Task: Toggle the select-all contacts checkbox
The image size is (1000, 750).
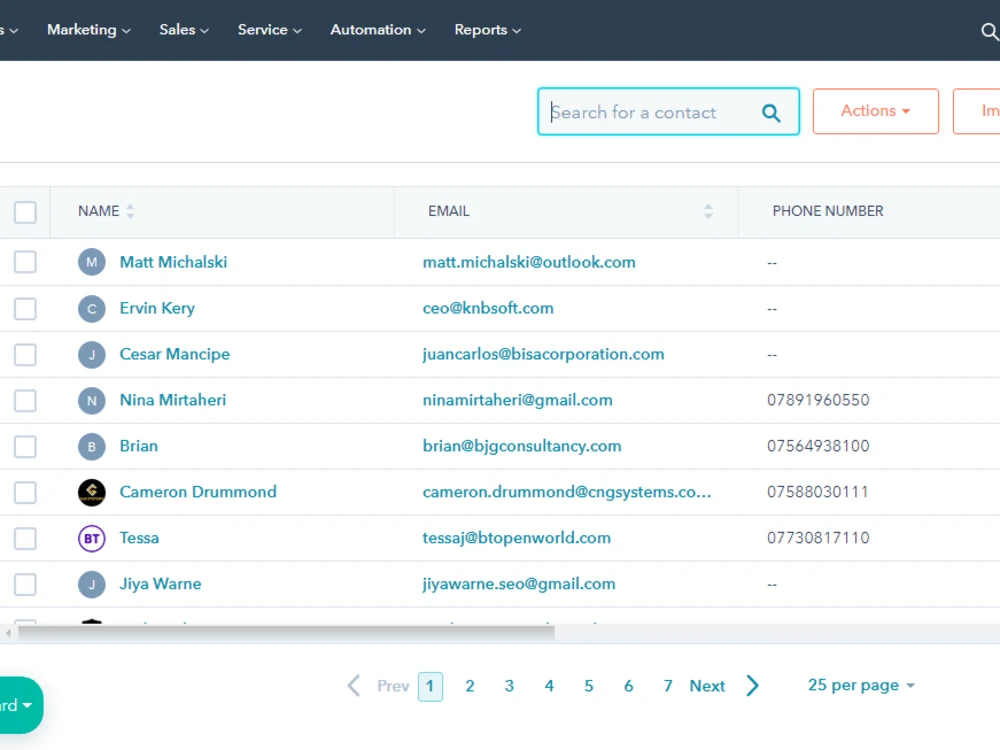Action: (x=26, y=212)
